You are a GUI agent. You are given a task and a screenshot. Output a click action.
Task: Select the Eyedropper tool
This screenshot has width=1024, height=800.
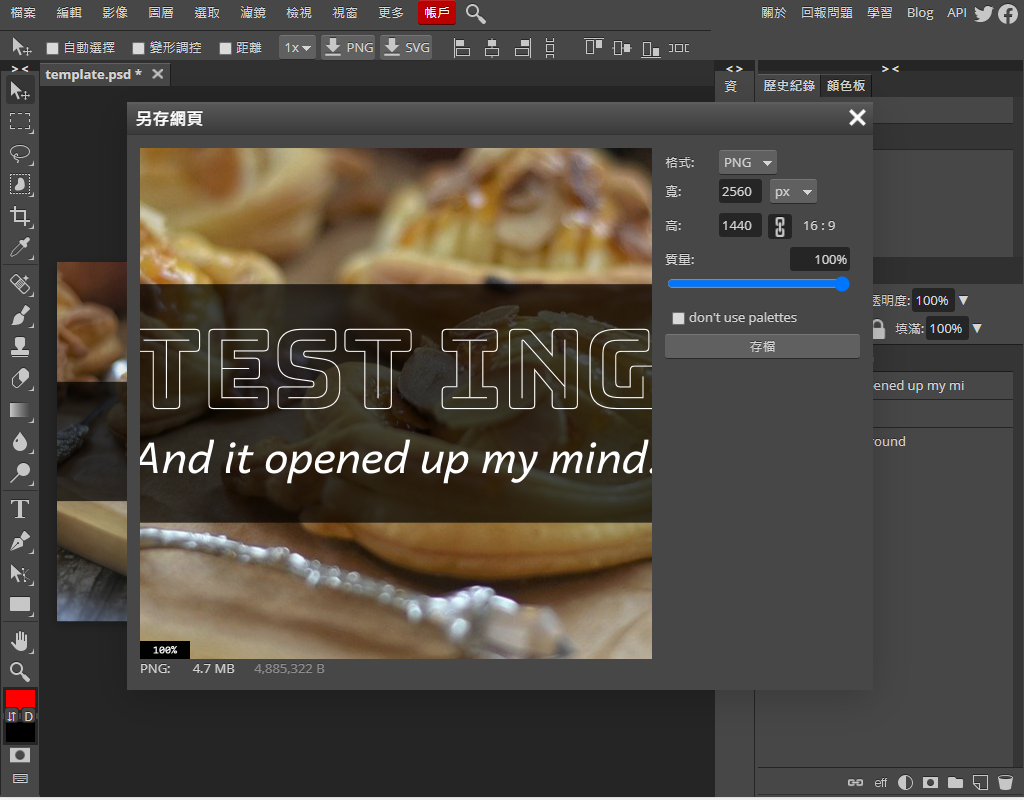pos(20,248)
